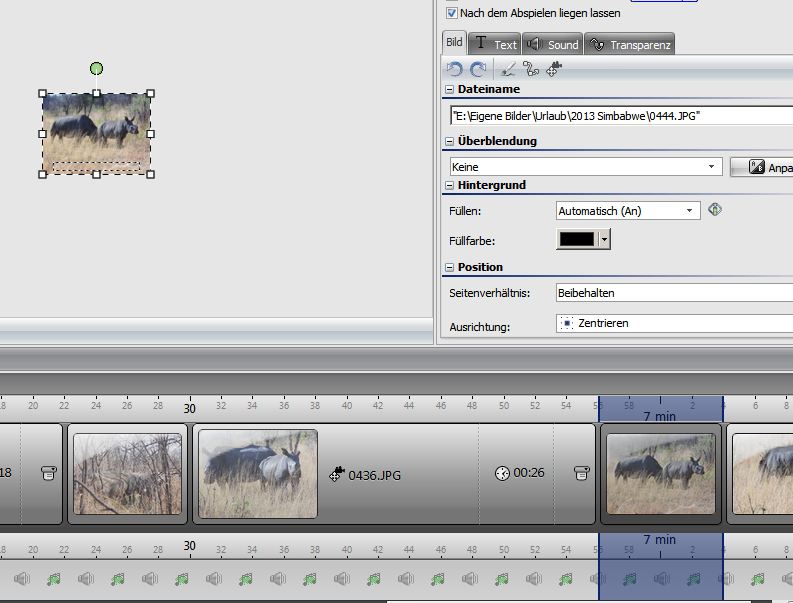Click the undo arrow in the Bild toolbar
This screenshot has height=603, width=793.
pos(455,69)
